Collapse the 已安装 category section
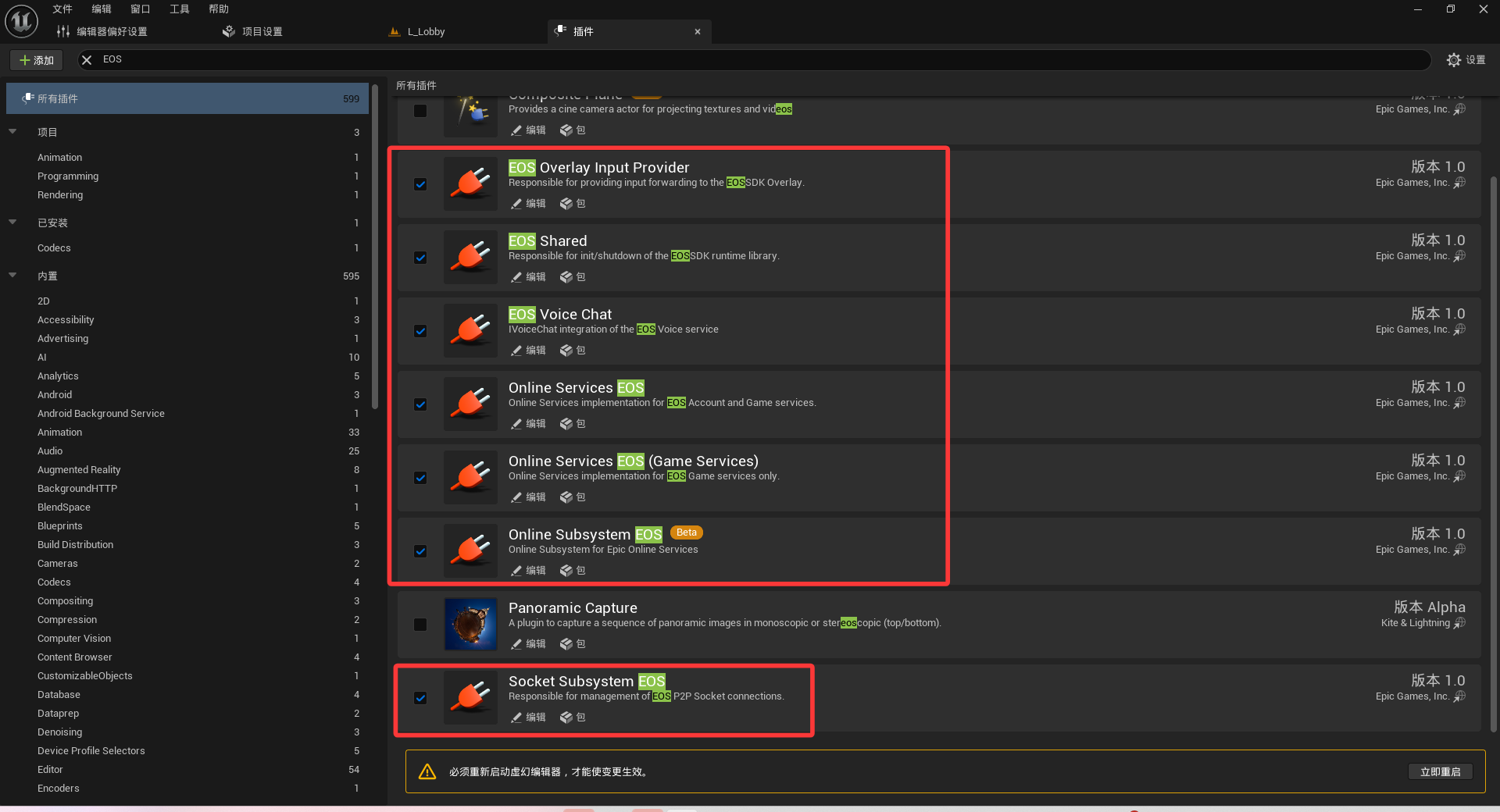This screenshot has height=812, width=1500. pos(12,223)
